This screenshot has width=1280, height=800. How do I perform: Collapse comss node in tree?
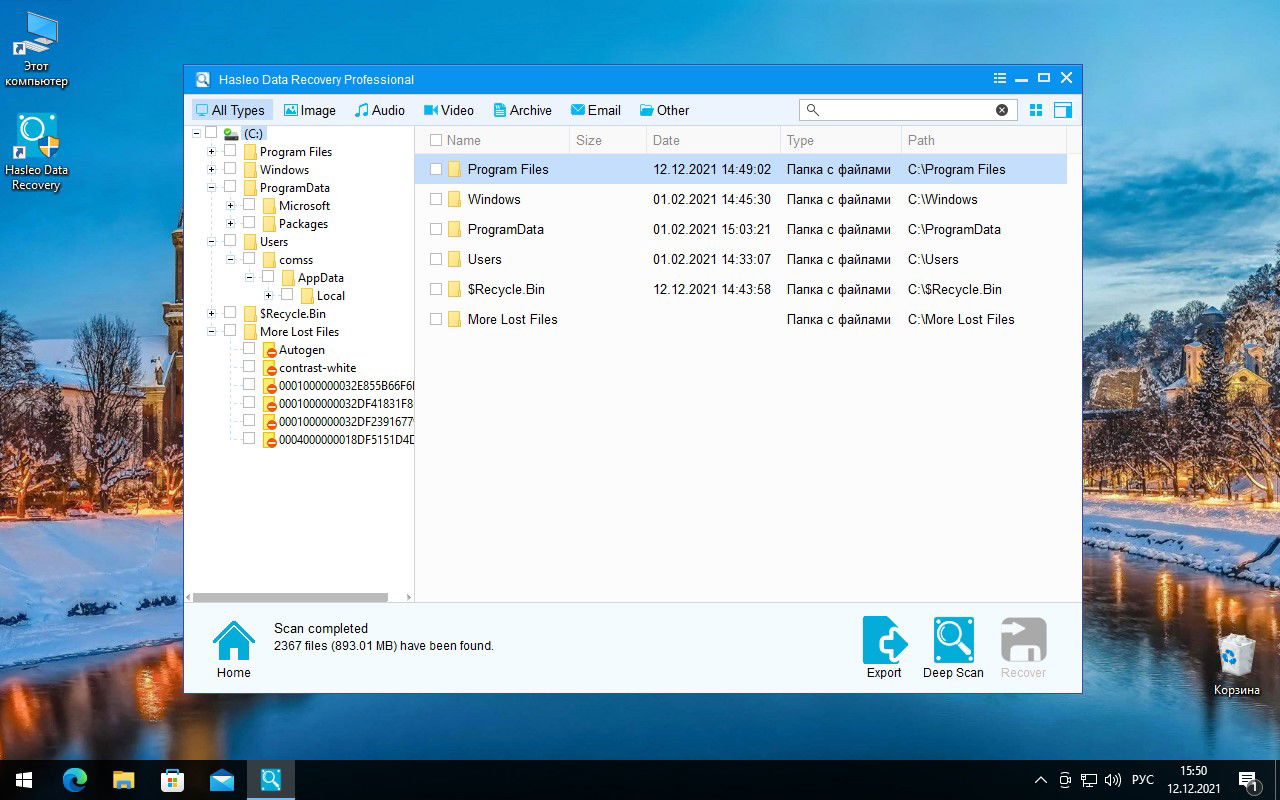[230, 260]
